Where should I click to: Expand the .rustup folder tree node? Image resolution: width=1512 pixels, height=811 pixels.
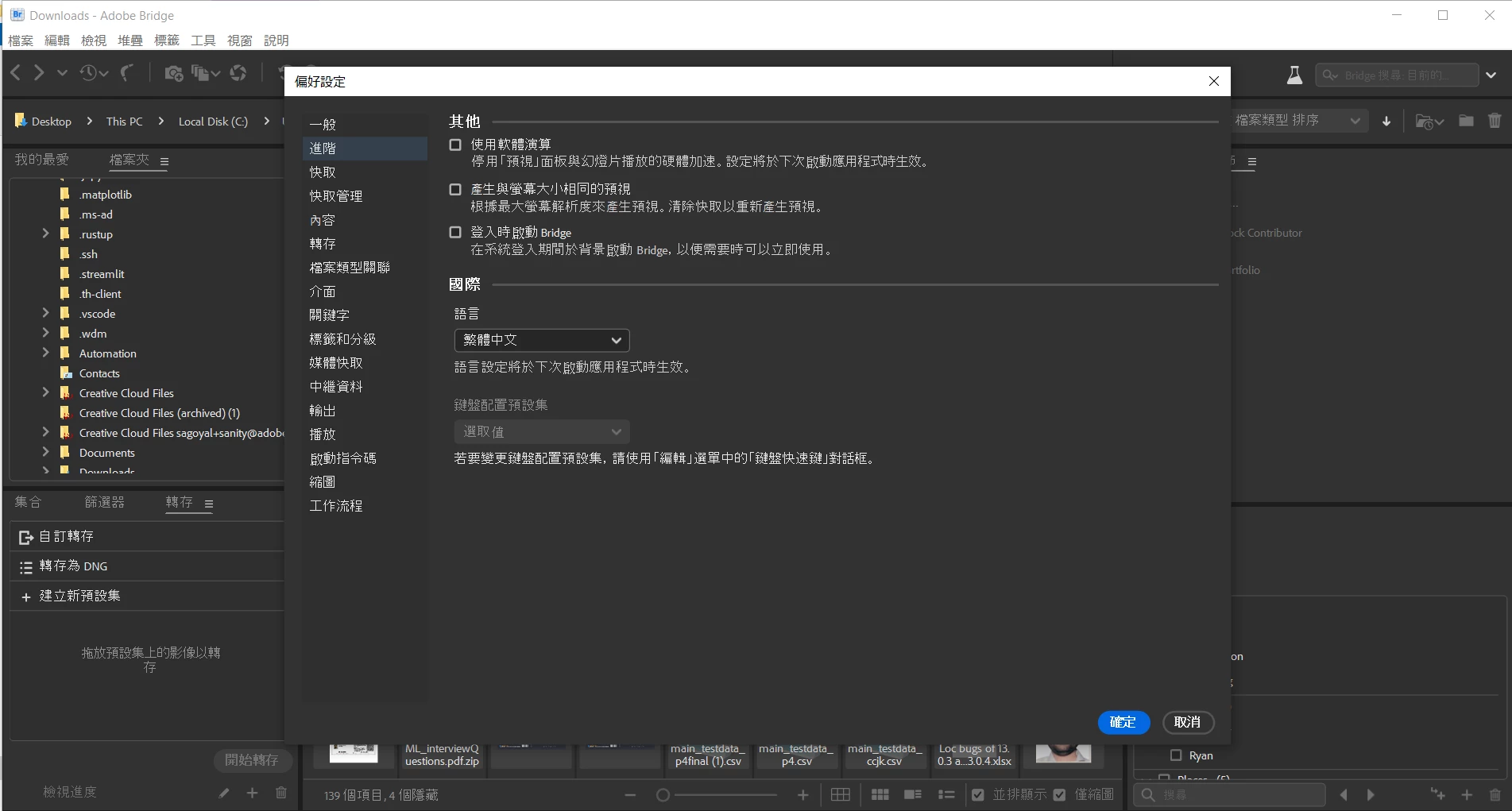pos(45,234)
